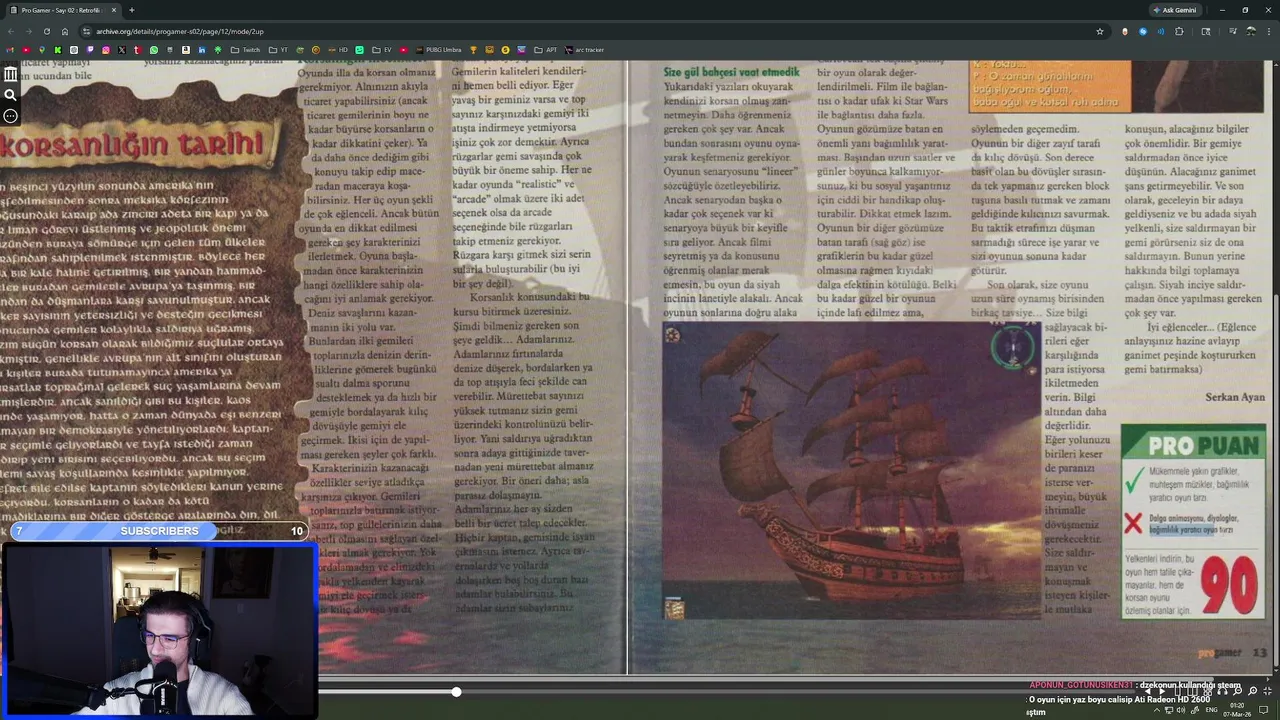Image resolution: width=1280 pixels, height=720 pixels.
Task: Expand the Twitch bookmarks folder
Action: [x=245, y=50]
